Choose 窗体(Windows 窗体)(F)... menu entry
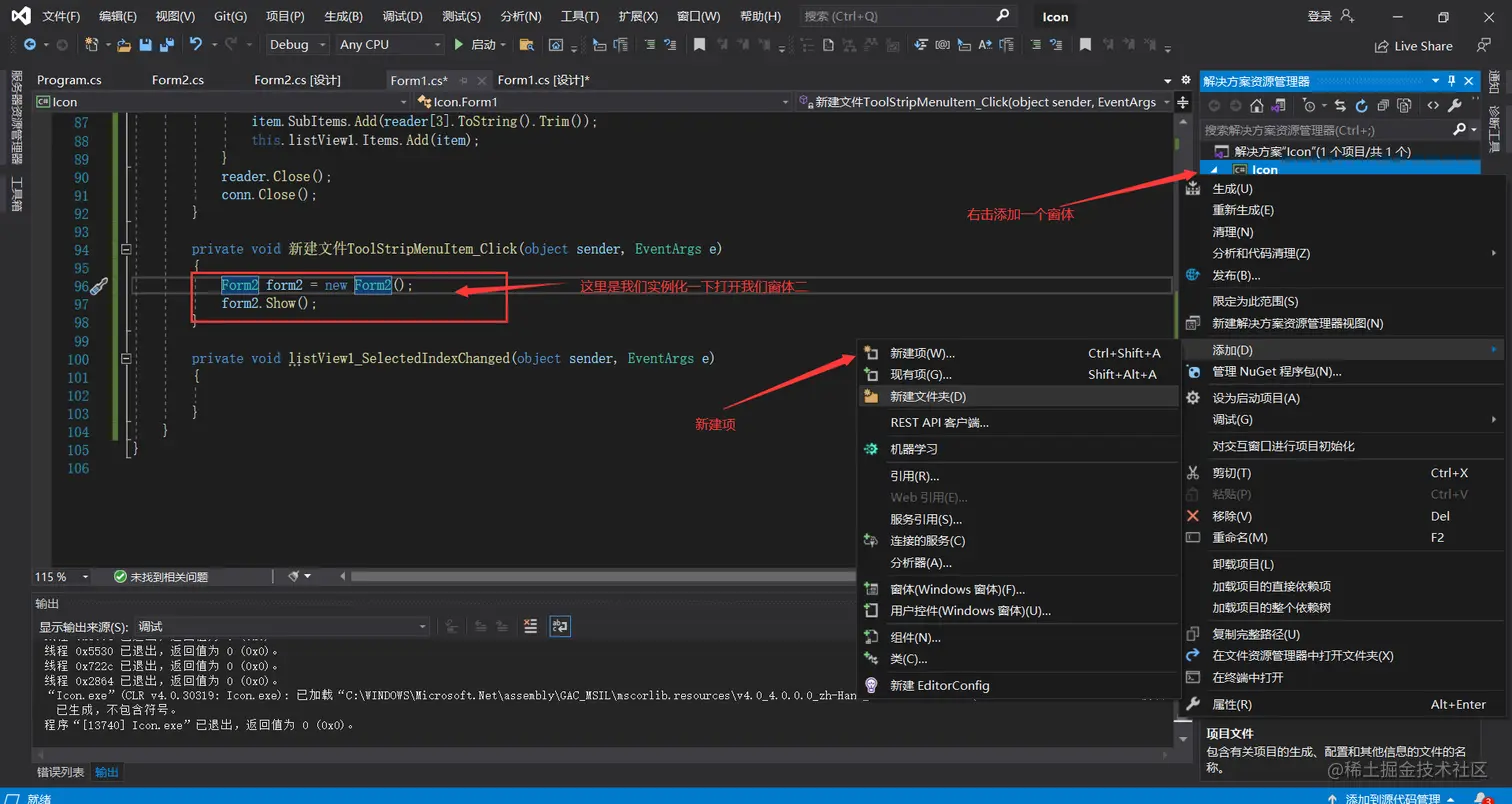This screenshot has height=804, width=1512. tap(957, 589)
